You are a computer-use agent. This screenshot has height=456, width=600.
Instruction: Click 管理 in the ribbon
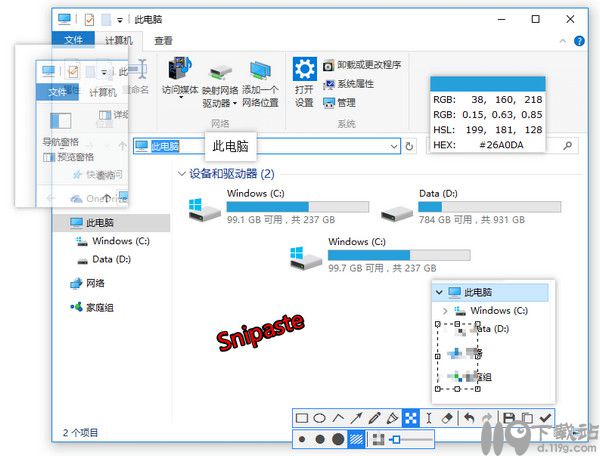point(339,103)
